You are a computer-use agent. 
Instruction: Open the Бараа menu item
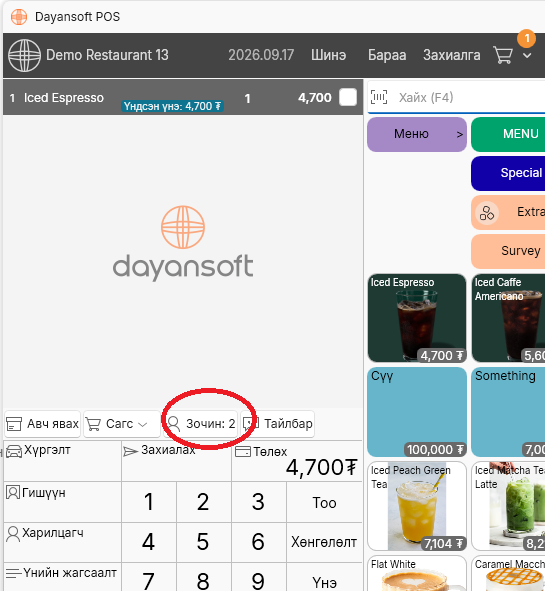click(x=387, y=55)
